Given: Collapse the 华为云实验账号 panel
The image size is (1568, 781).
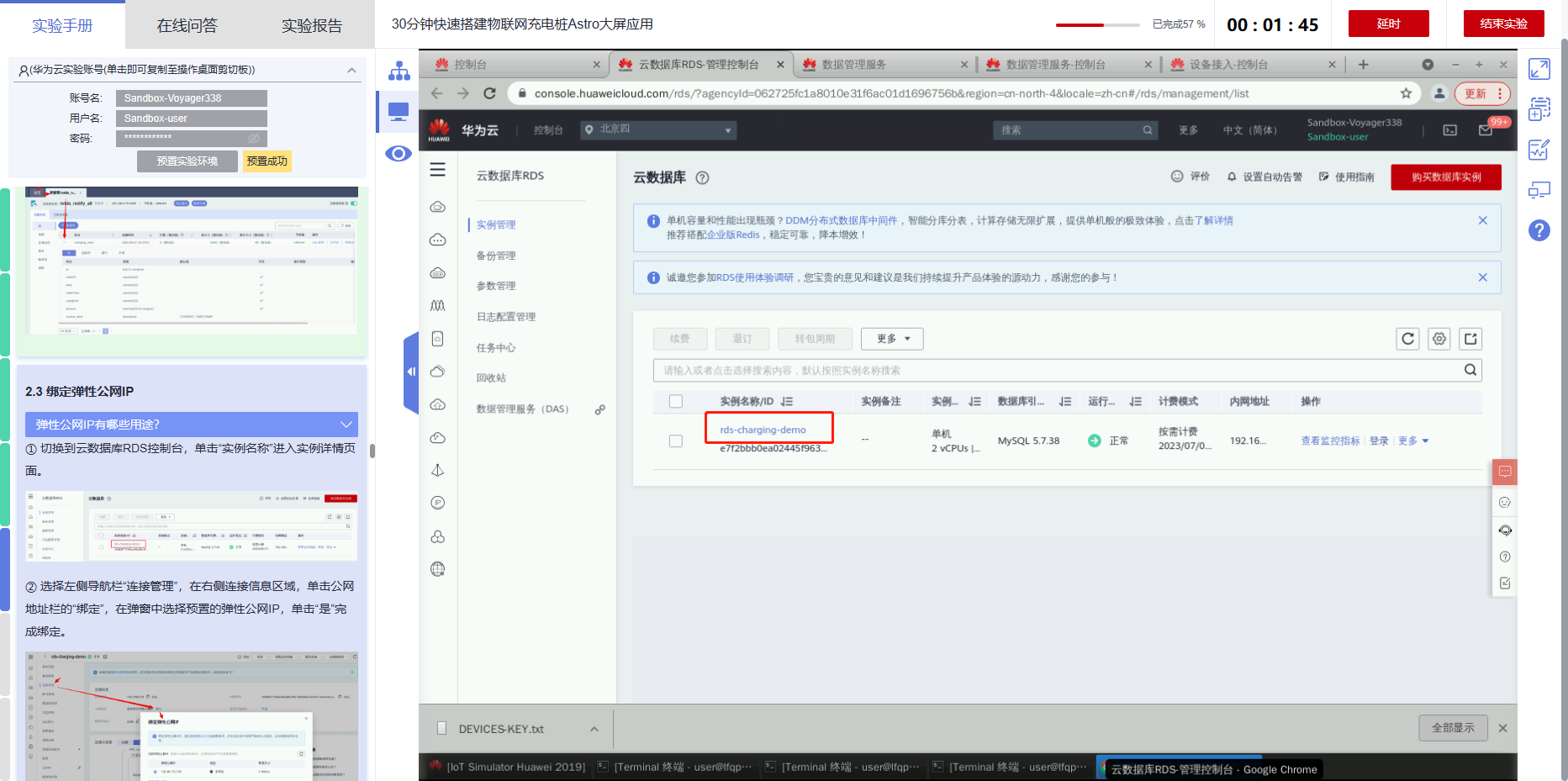Looking at the screenshot, I should coord(351,70).
